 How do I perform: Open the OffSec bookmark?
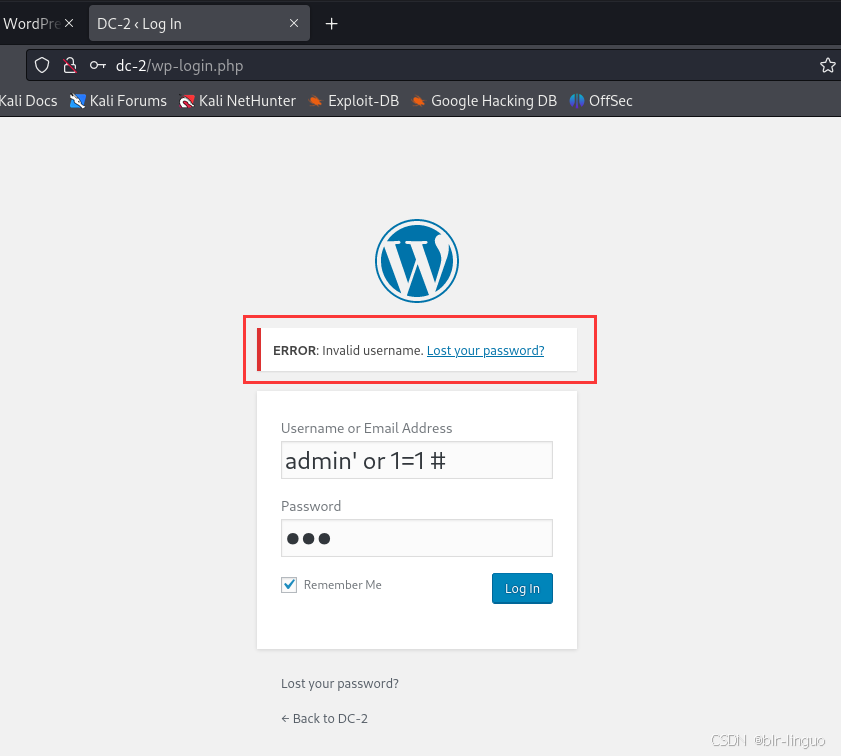601,101
